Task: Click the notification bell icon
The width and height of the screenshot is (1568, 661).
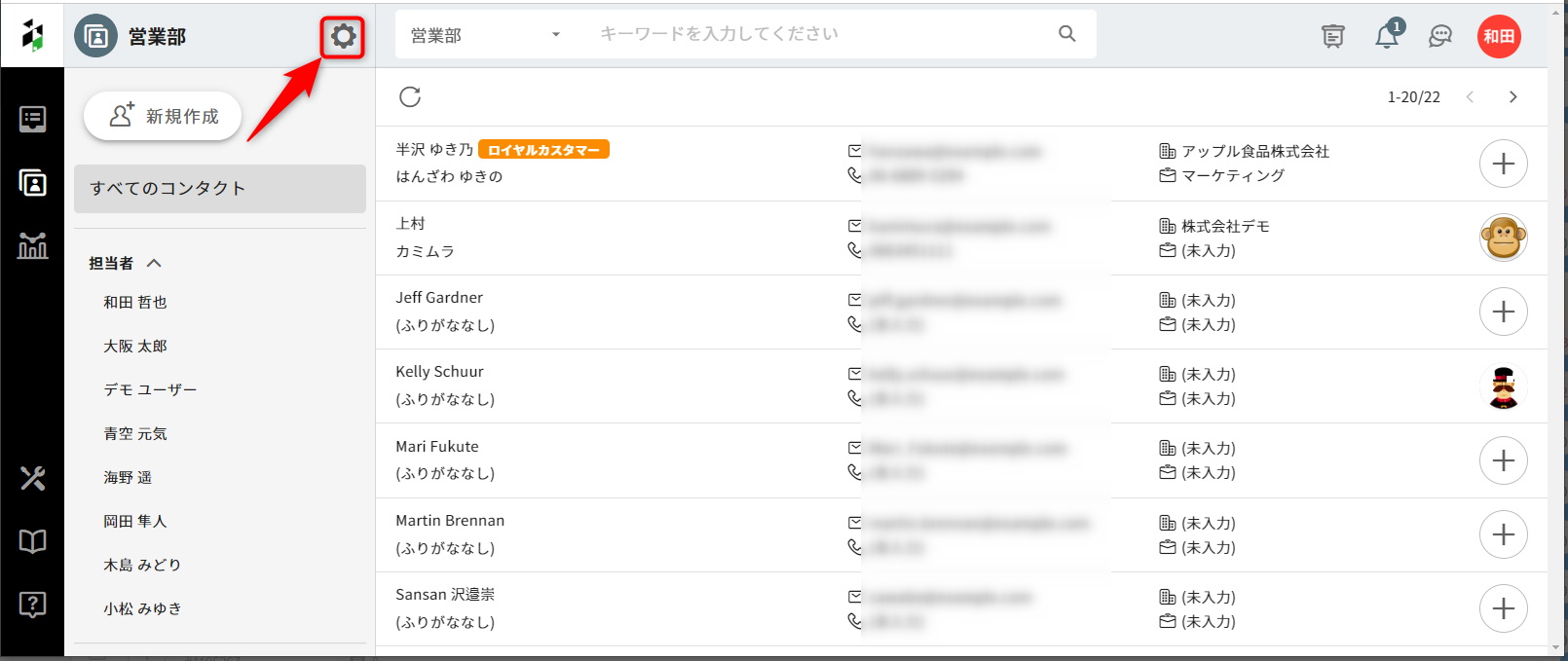Action: pos(1387,37)
